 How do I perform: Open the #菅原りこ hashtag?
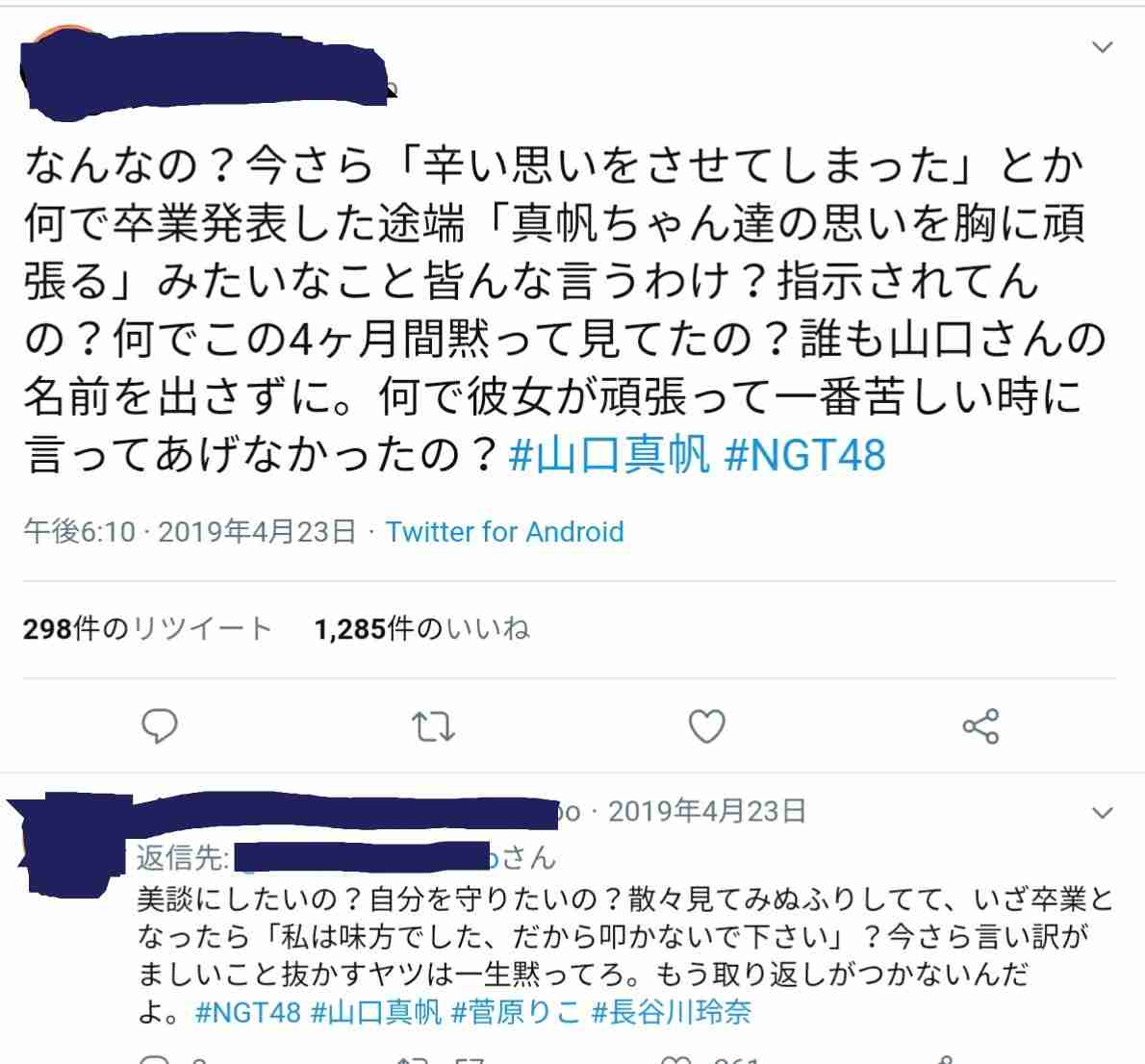517,1012
